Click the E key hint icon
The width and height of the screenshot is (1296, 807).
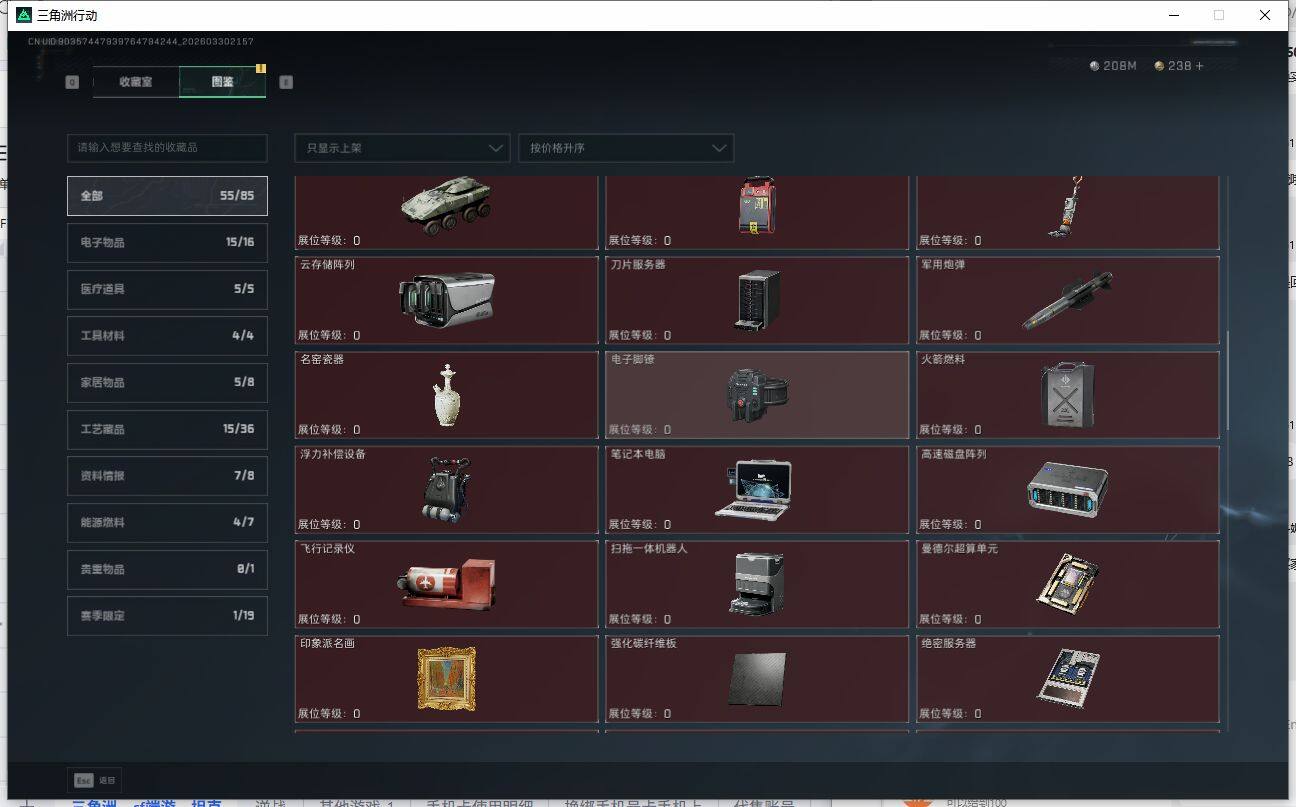point(286,82)
